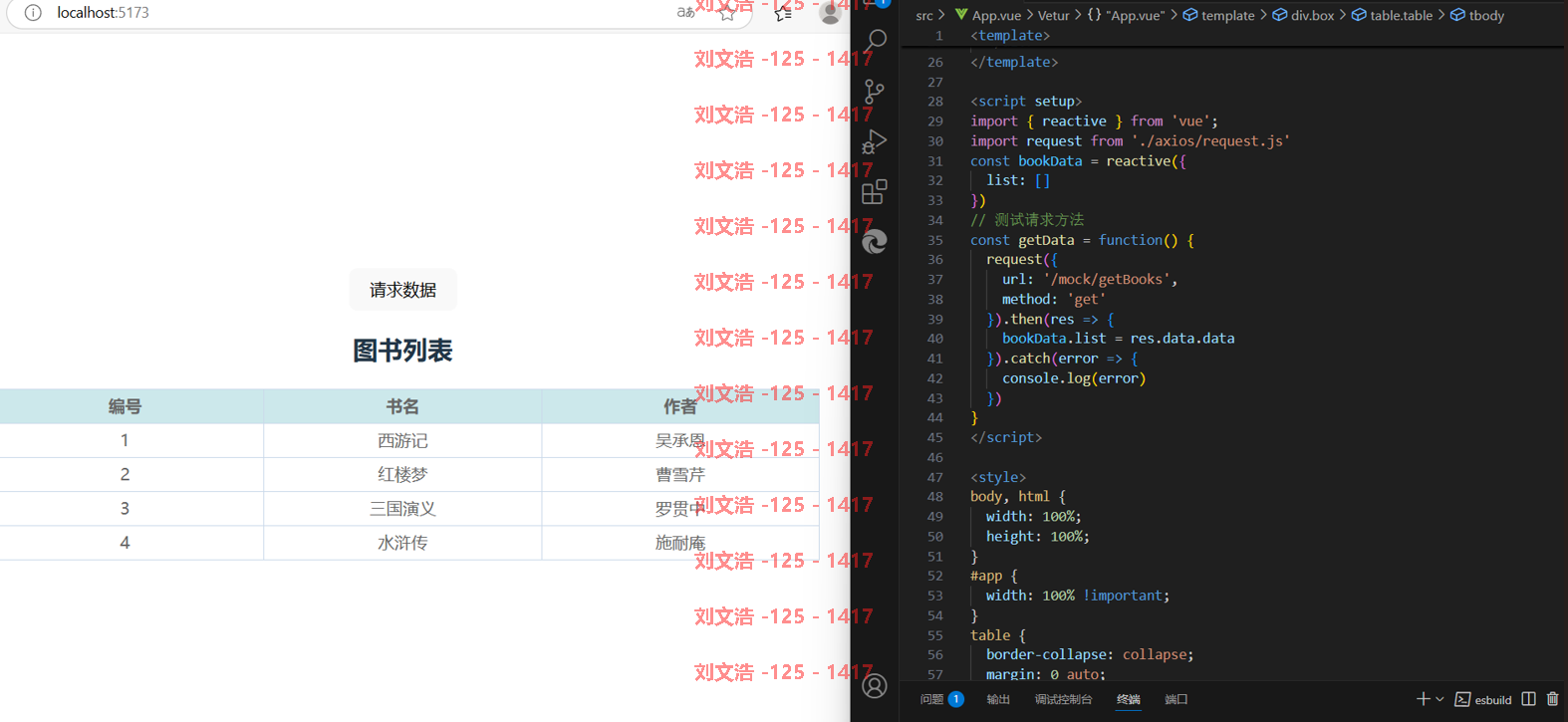The image size is (1568, 722).
Task: Open Extensions view in activity bar
Action: click(875, 191)
